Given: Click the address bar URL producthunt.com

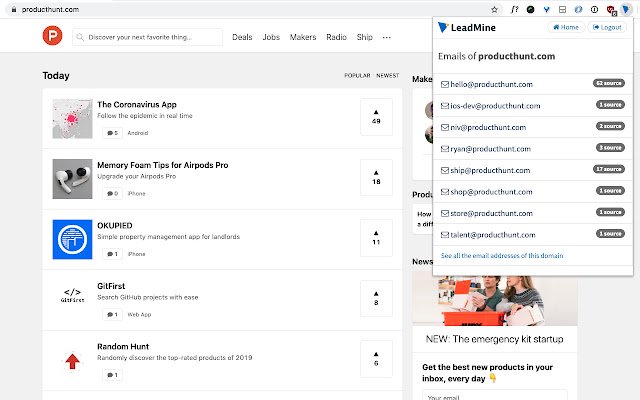Looking at the screenshot, I should click(50, 9).
